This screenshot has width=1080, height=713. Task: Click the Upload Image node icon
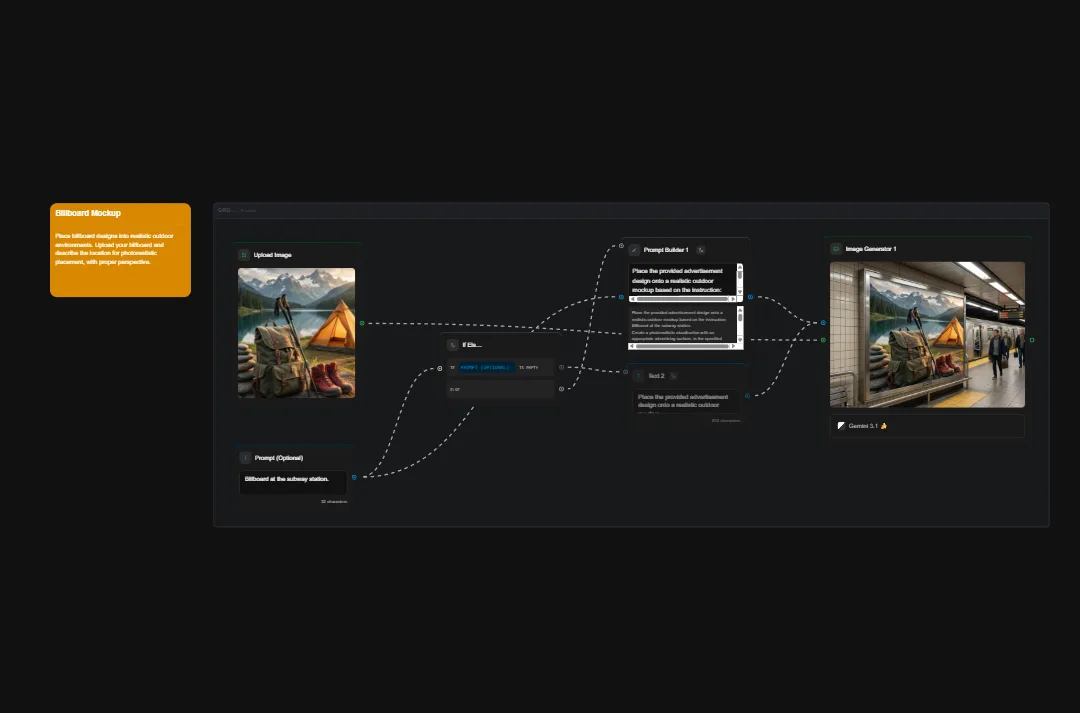tap(244, 255)
